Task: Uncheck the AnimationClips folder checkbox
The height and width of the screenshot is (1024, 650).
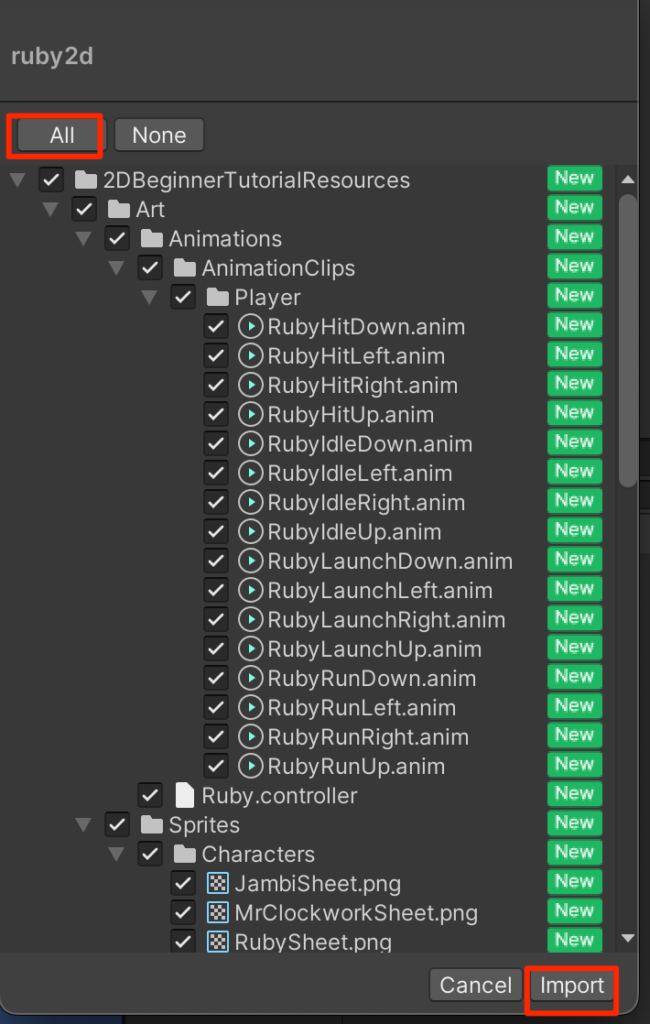Action: (150, 268)
